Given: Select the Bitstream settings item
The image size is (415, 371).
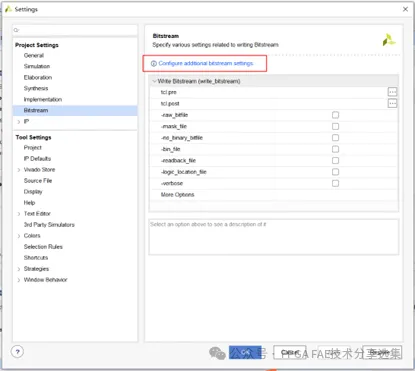Looking at the screenshot, I should 75,110.
